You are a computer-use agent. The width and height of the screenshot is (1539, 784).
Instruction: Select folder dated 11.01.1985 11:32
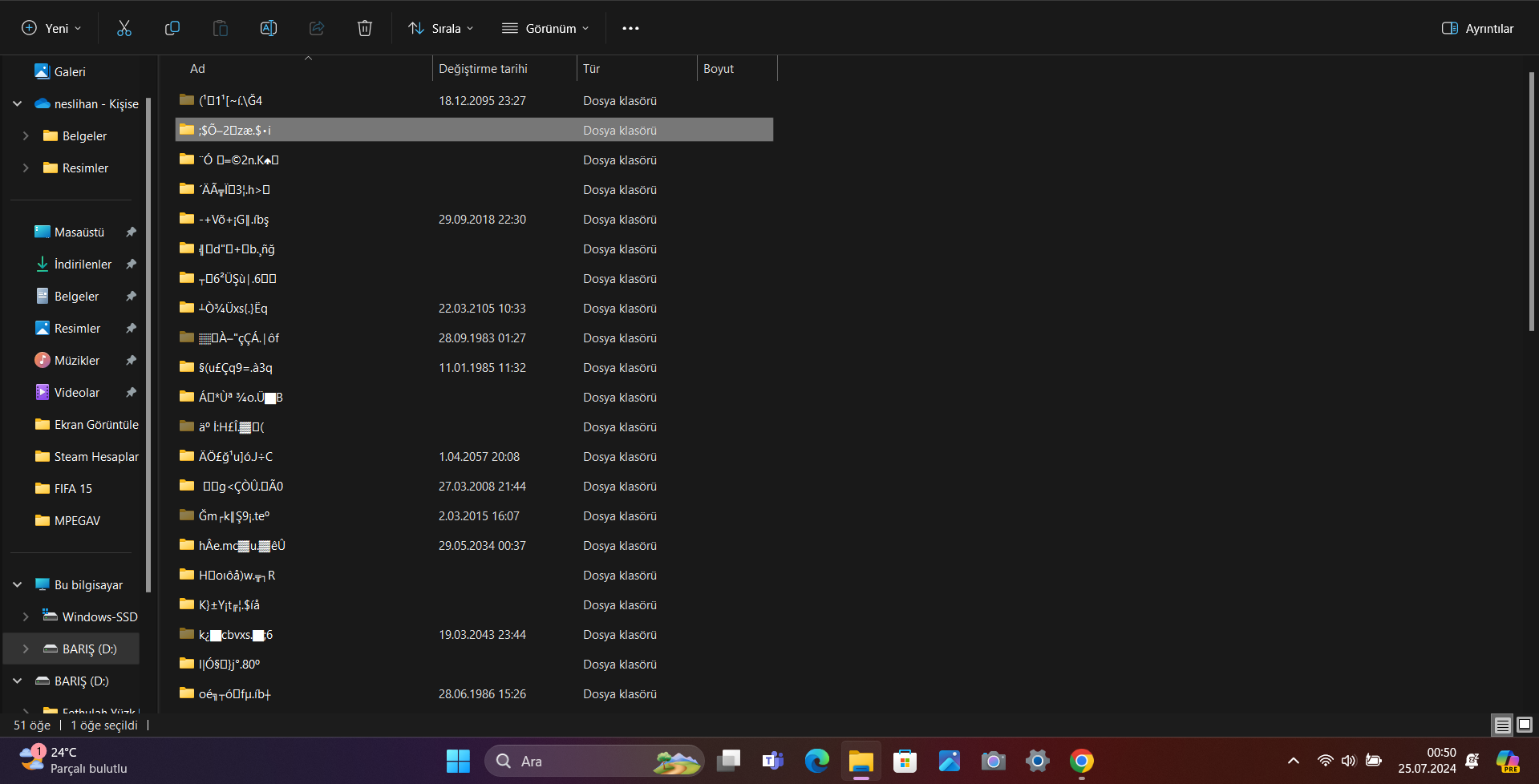(474, 367)
